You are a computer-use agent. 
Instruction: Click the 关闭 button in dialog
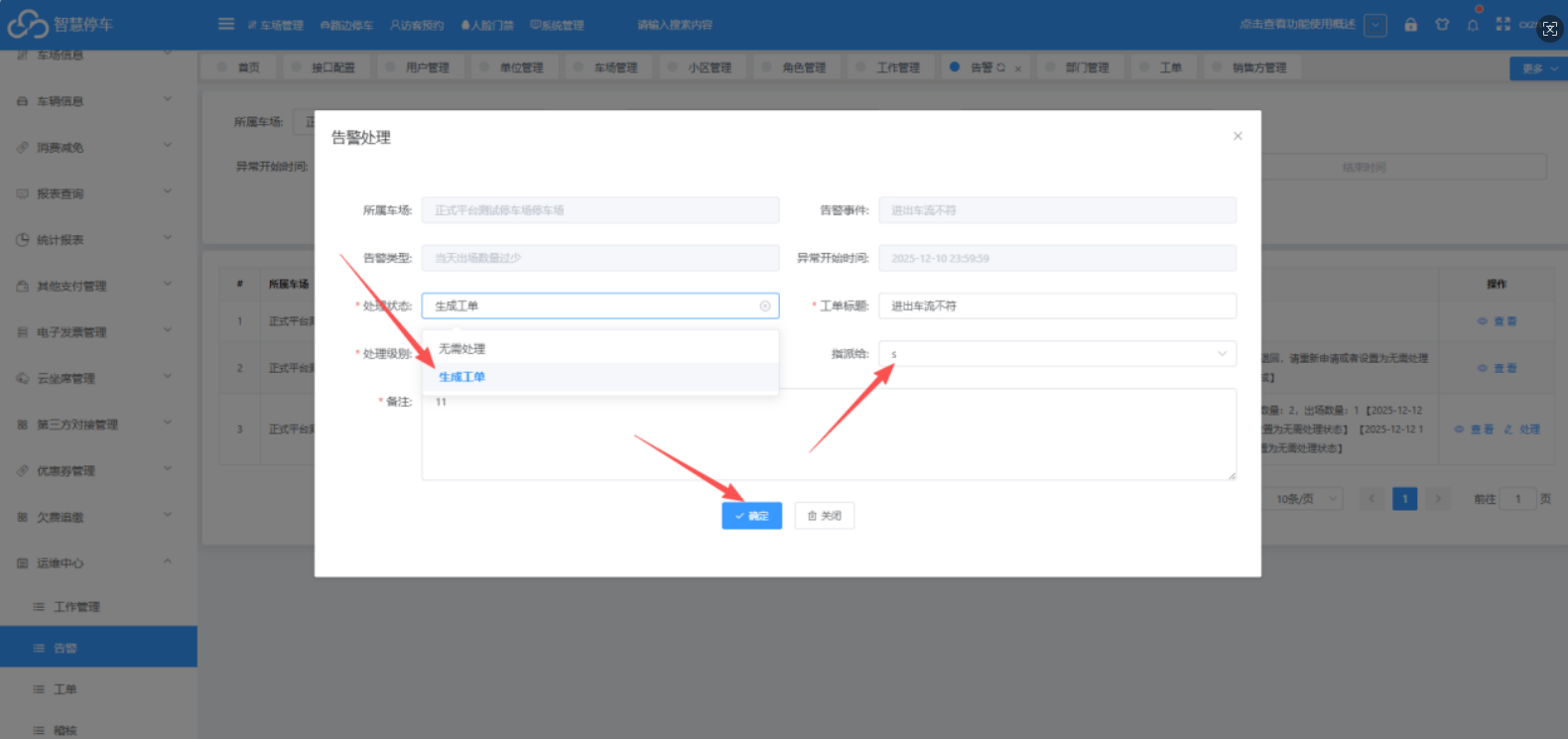pos(825,516)
